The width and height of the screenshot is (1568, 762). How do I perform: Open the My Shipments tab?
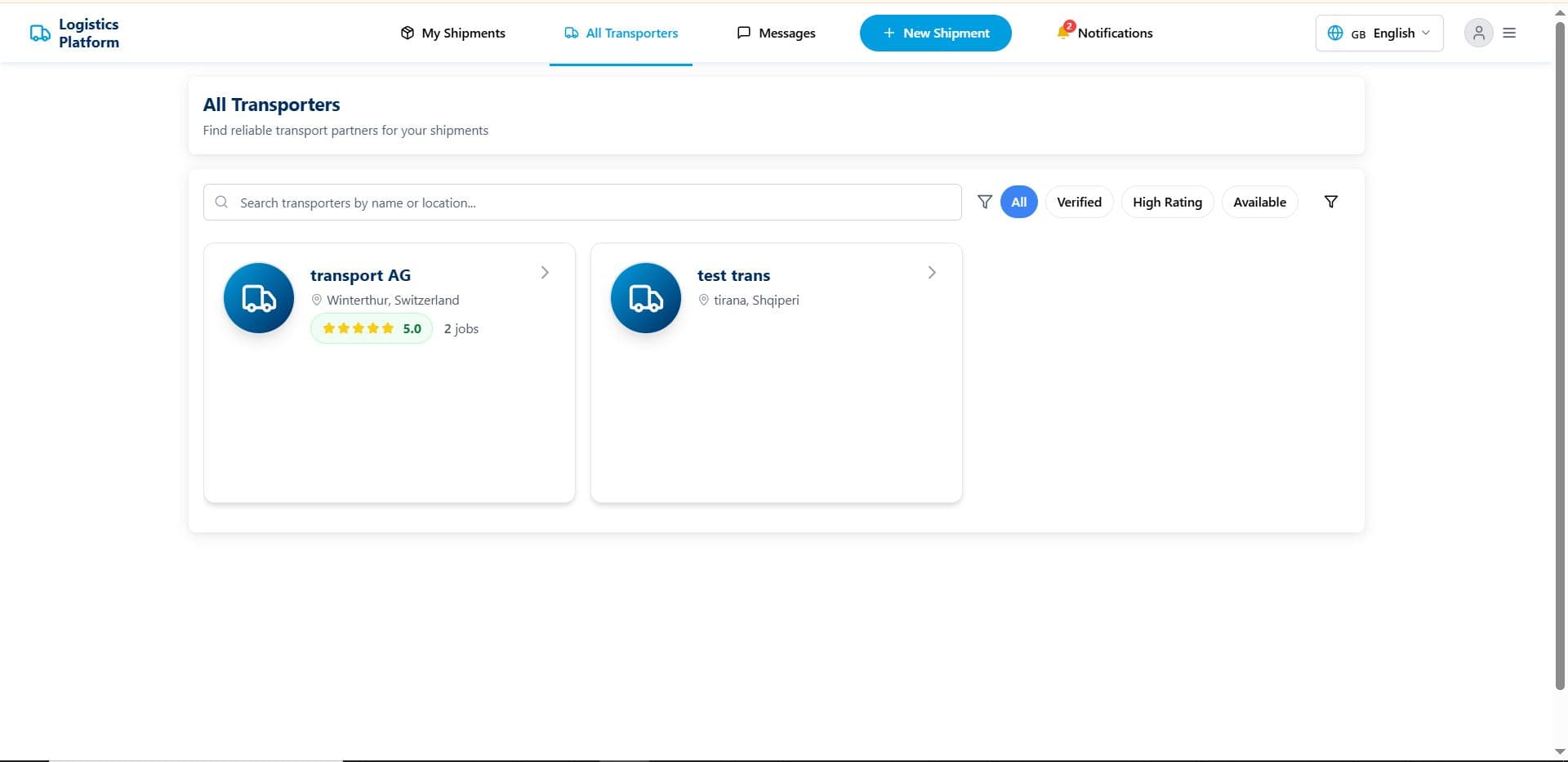coord(452,33)
